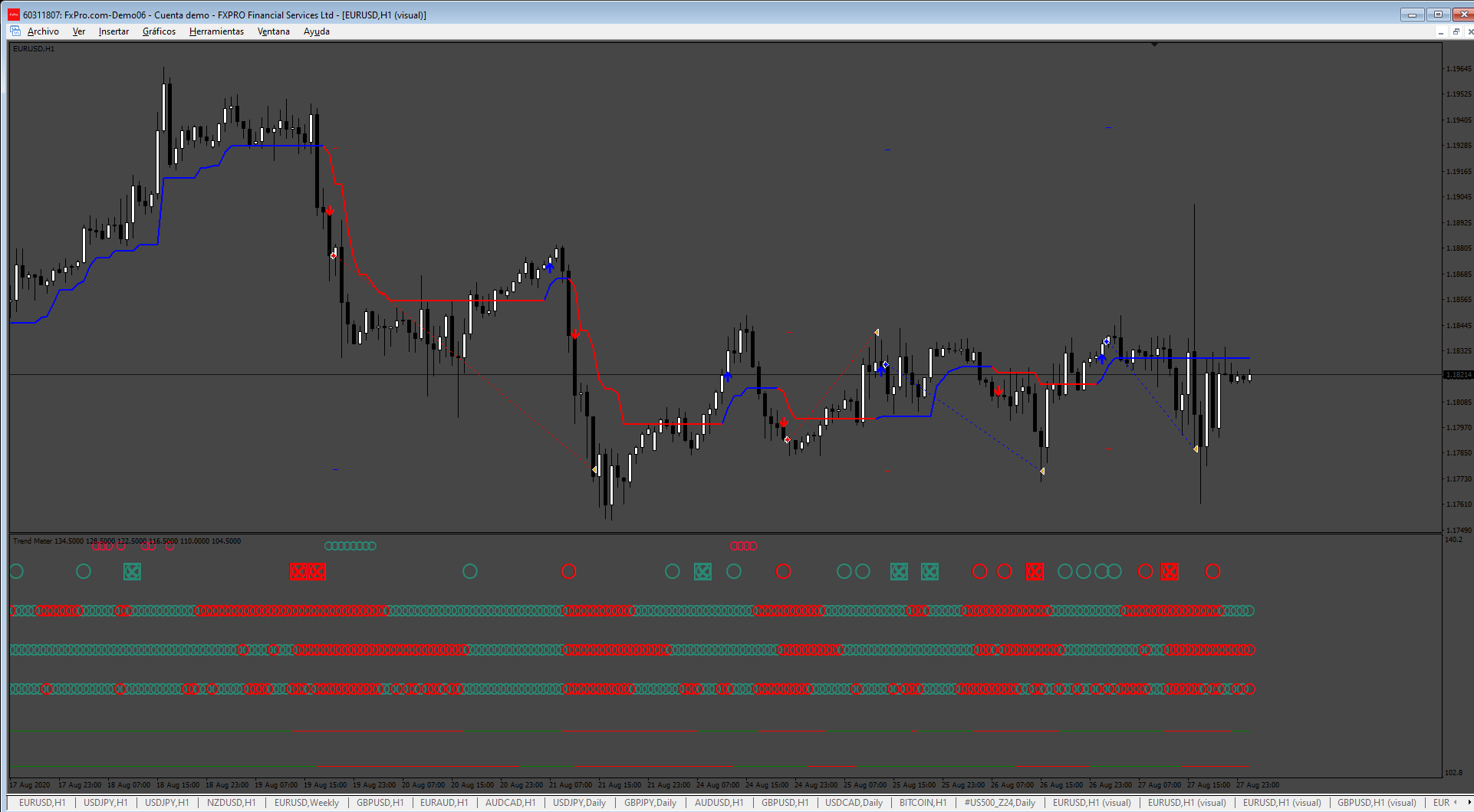Switch to the EURUSD,Weekly chart tab
Screen dimensions: 1474x812
[307, 803]
